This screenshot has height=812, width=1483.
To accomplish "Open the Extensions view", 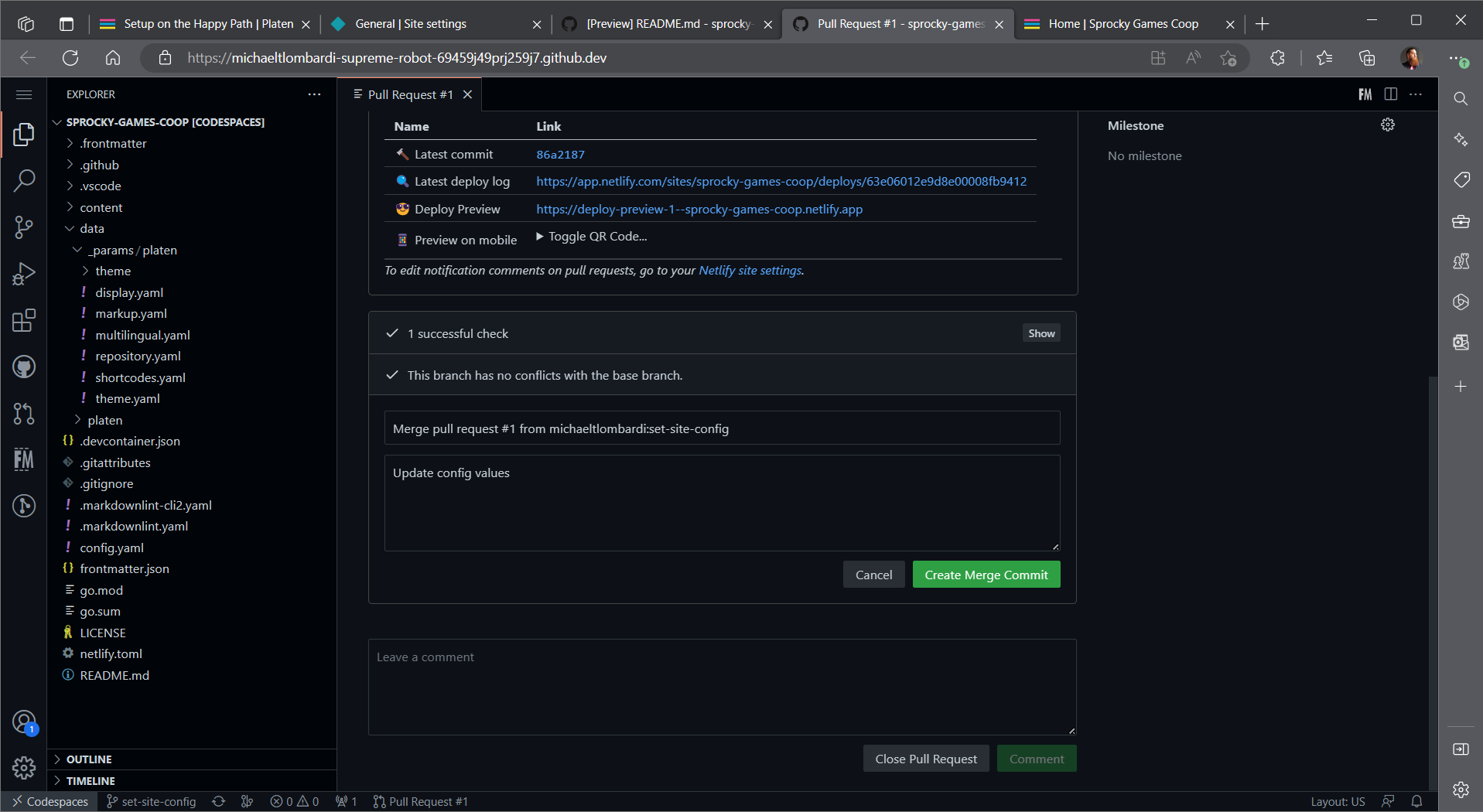I will (x=24, y=320).
